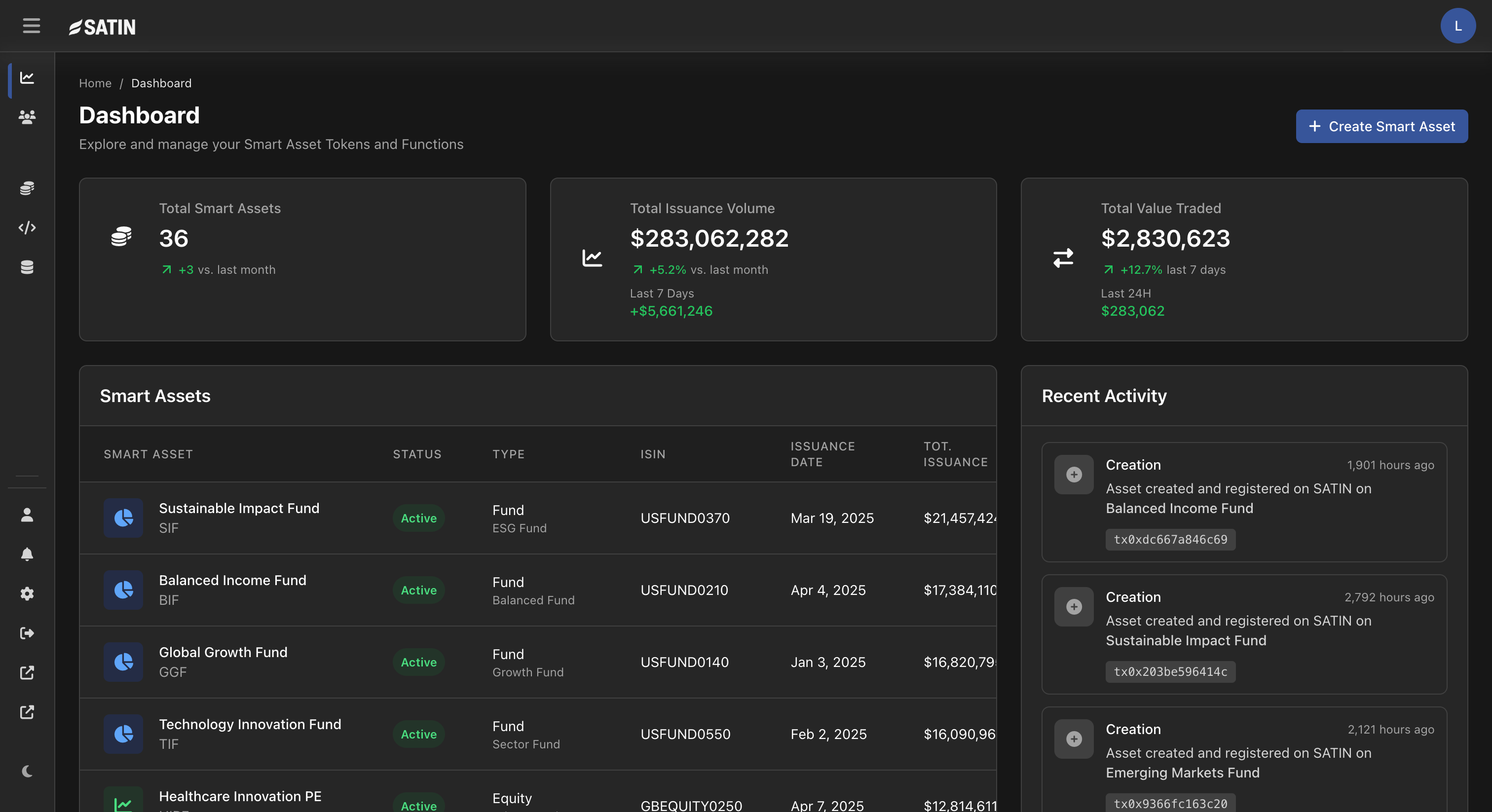The height and width of the screenshot is (812, 1492).
Task: Open Healthcare Innovation PE asset name
Action: (x=240, y=796)
